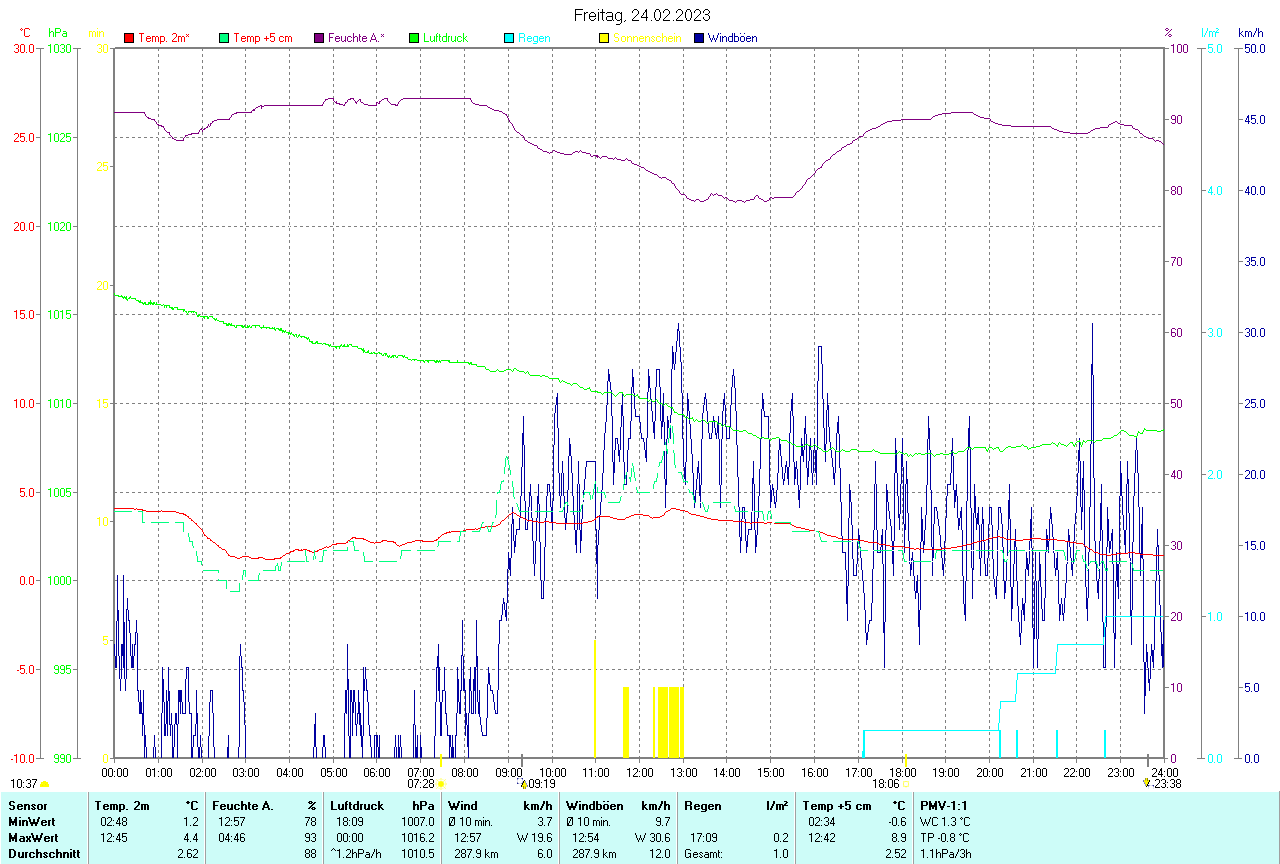Image resolution: width=1280 pixels, height=864 pixels.
Task: Click the wind chill value 'WC 1.3 °C'
Action: [x=945, y=821]
